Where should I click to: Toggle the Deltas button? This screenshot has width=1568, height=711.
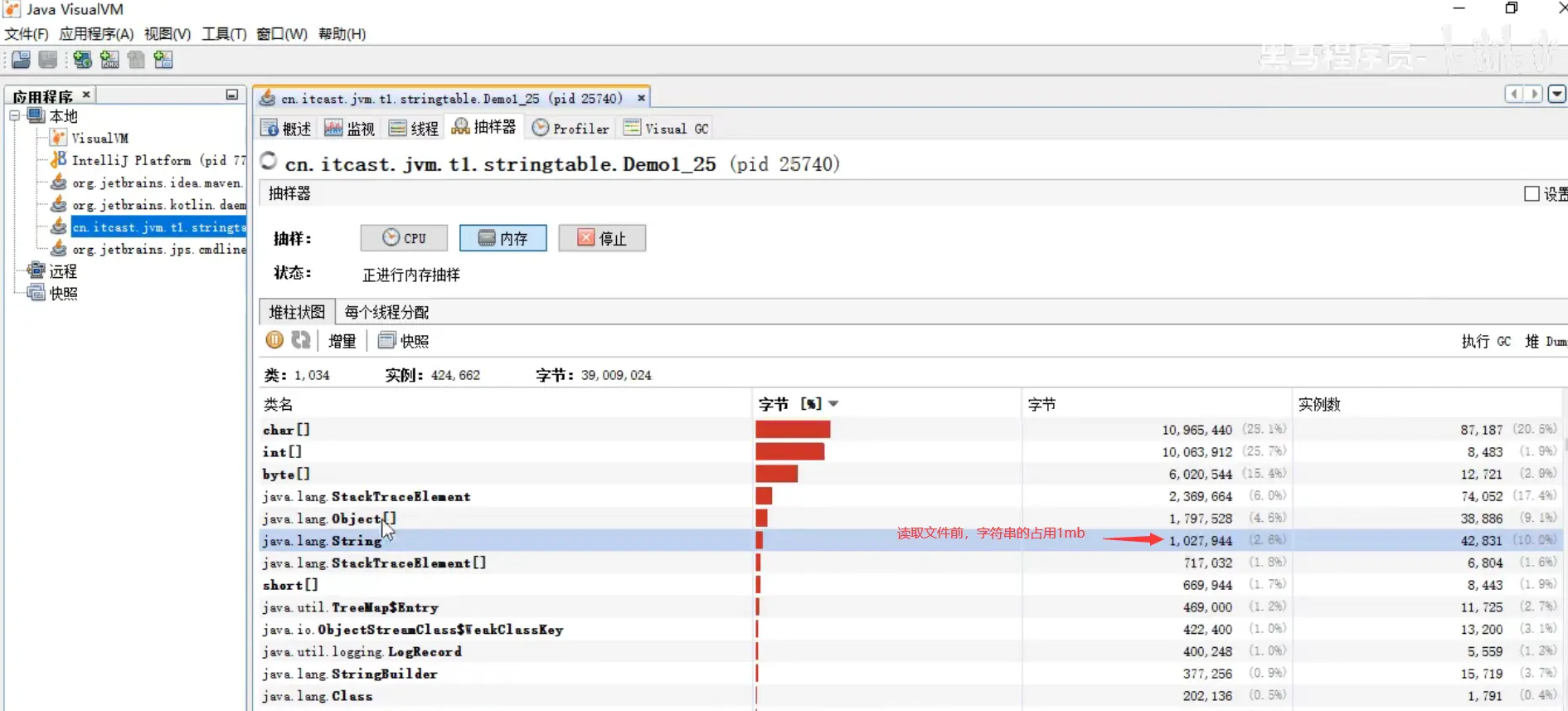342,341
